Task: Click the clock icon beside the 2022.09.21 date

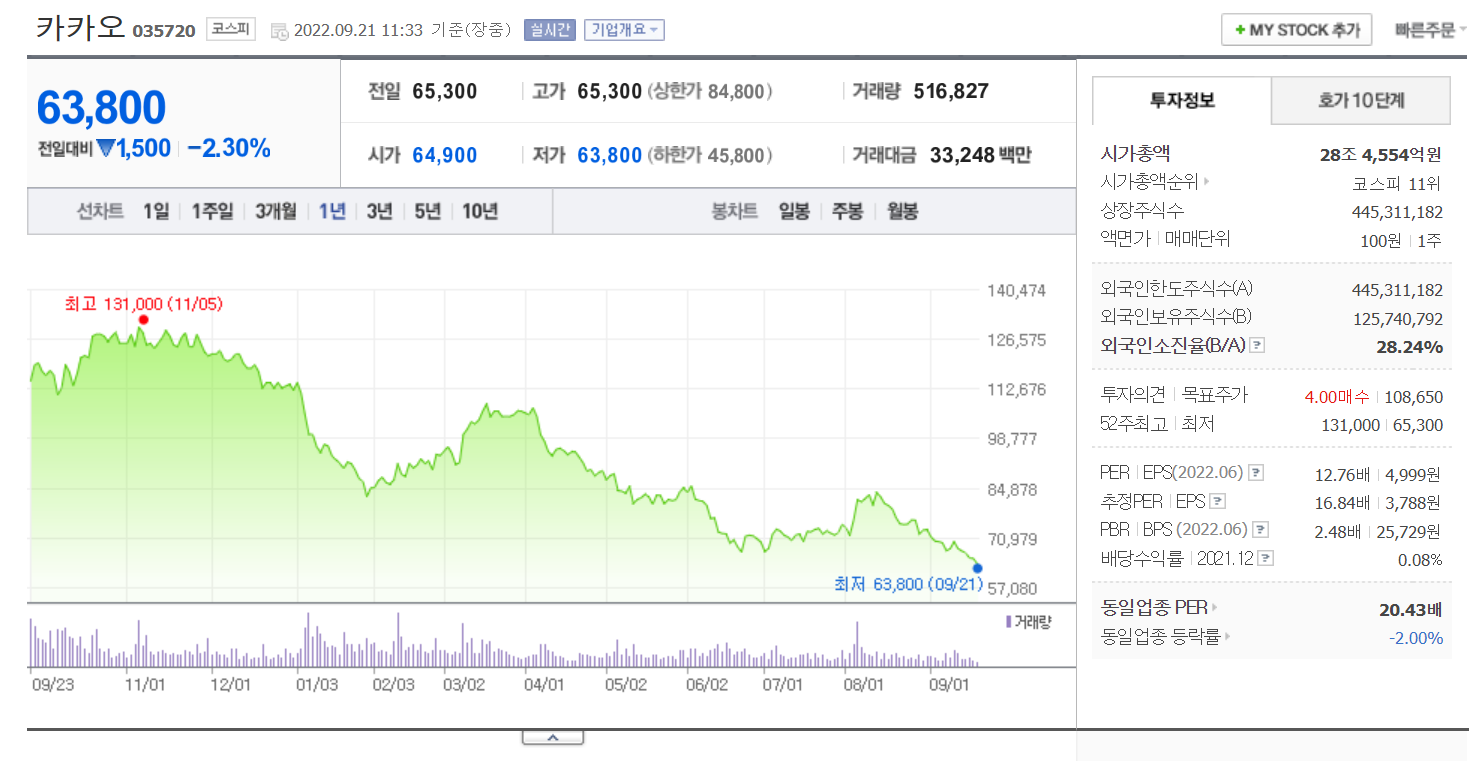Action: click(279, 31)
